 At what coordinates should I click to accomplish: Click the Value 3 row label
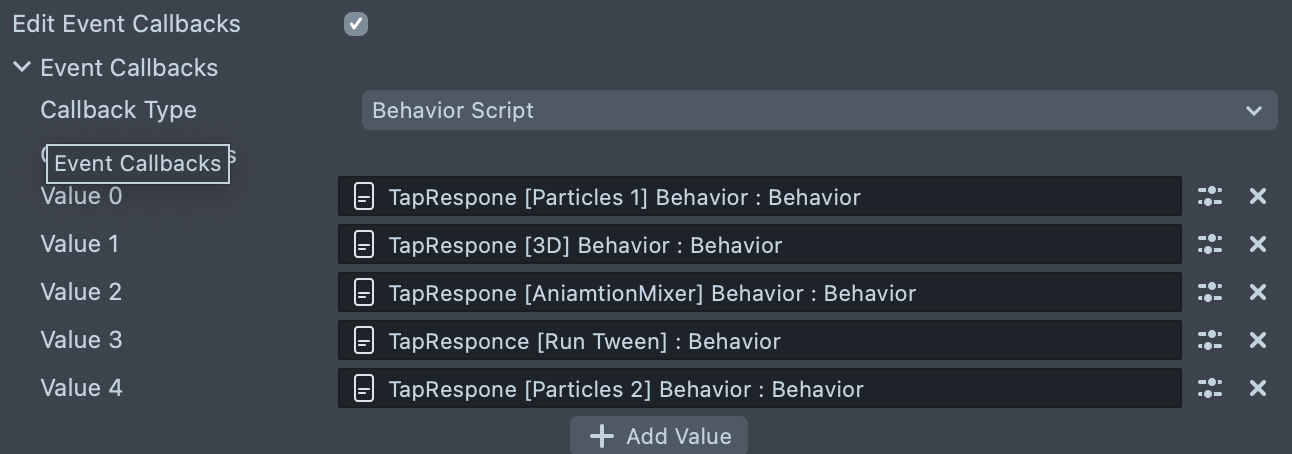click(x=81, y=340)
